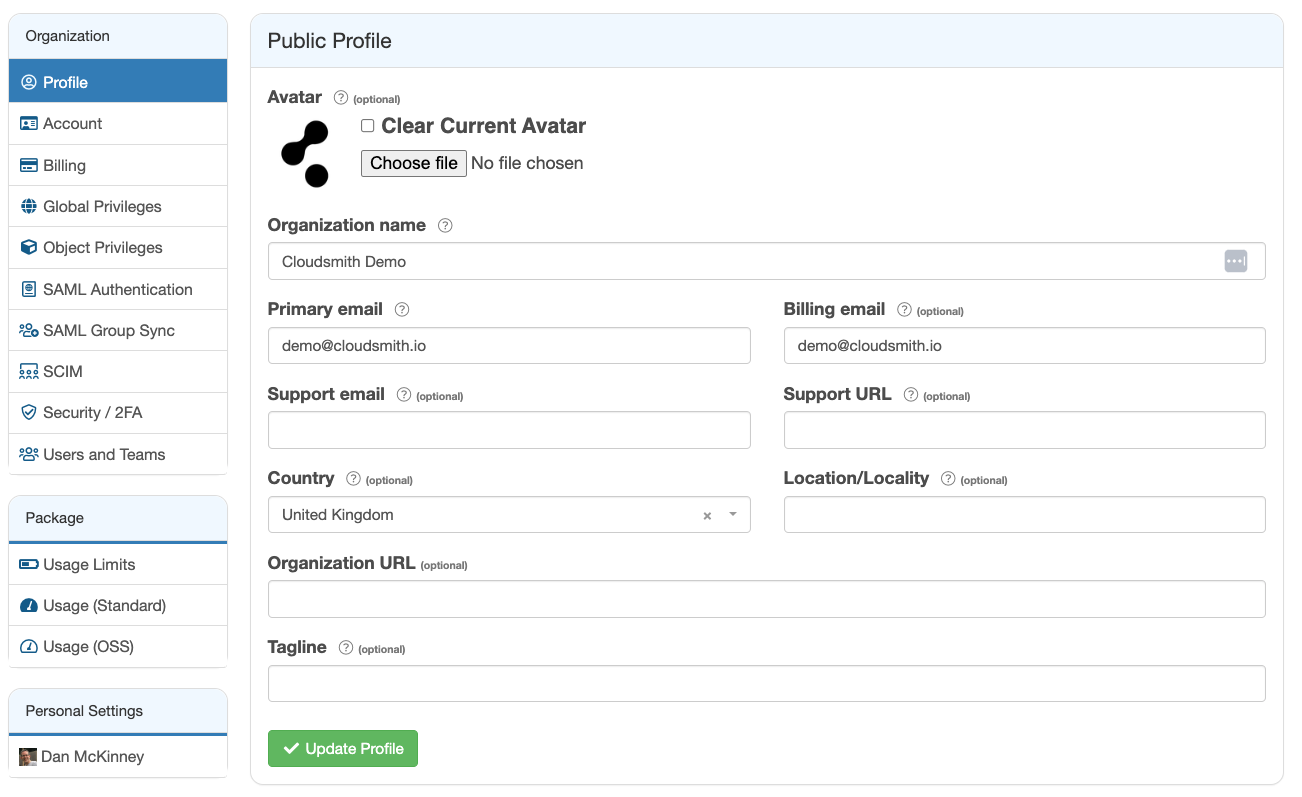Viewport: 1302px width, 797px height.
Task: Open the SCIM settings page
Action: 118,372
